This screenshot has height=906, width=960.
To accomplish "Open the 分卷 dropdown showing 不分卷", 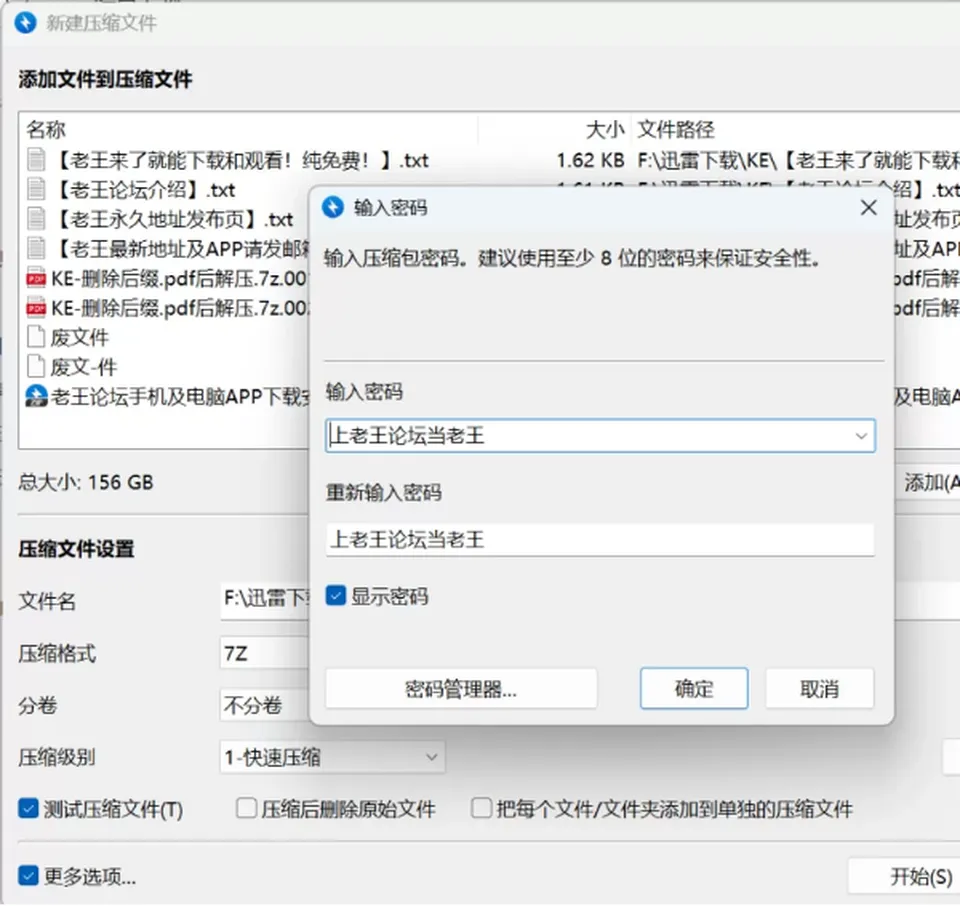I will pos(264,705).
